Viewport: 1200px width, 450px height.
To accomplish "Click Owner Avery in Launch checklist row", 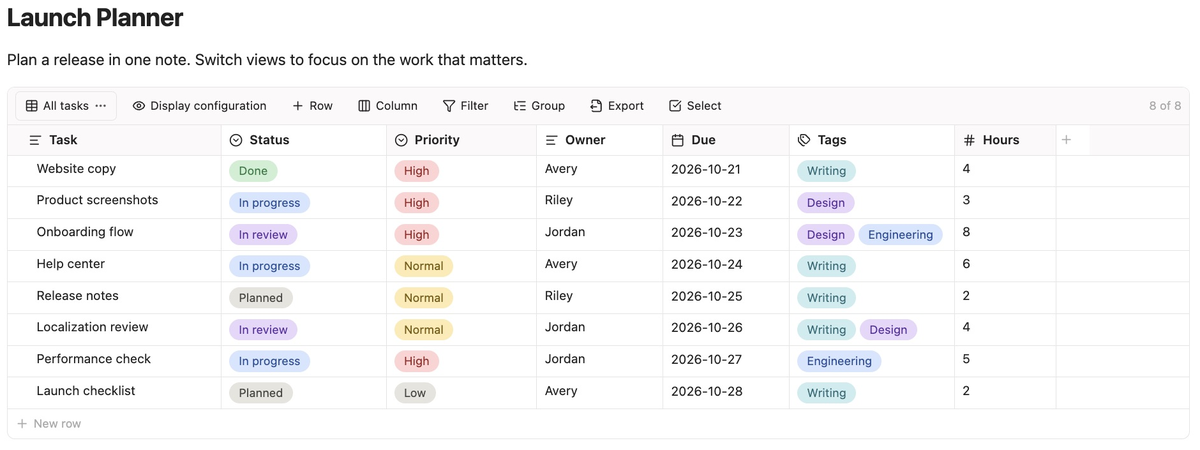I will (561, 391).
